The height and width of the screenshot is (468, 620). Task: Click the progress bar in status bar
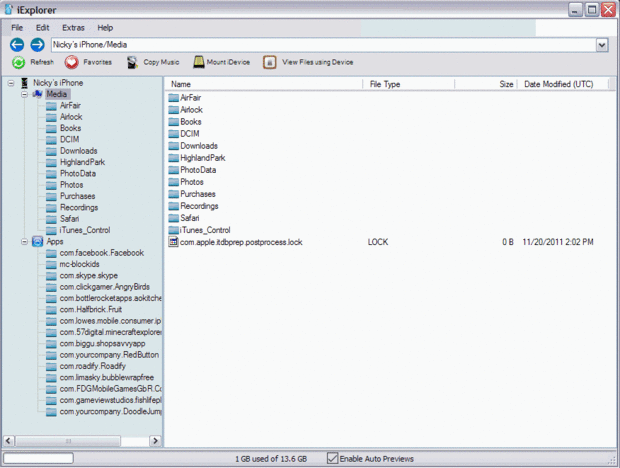point(38,459)
